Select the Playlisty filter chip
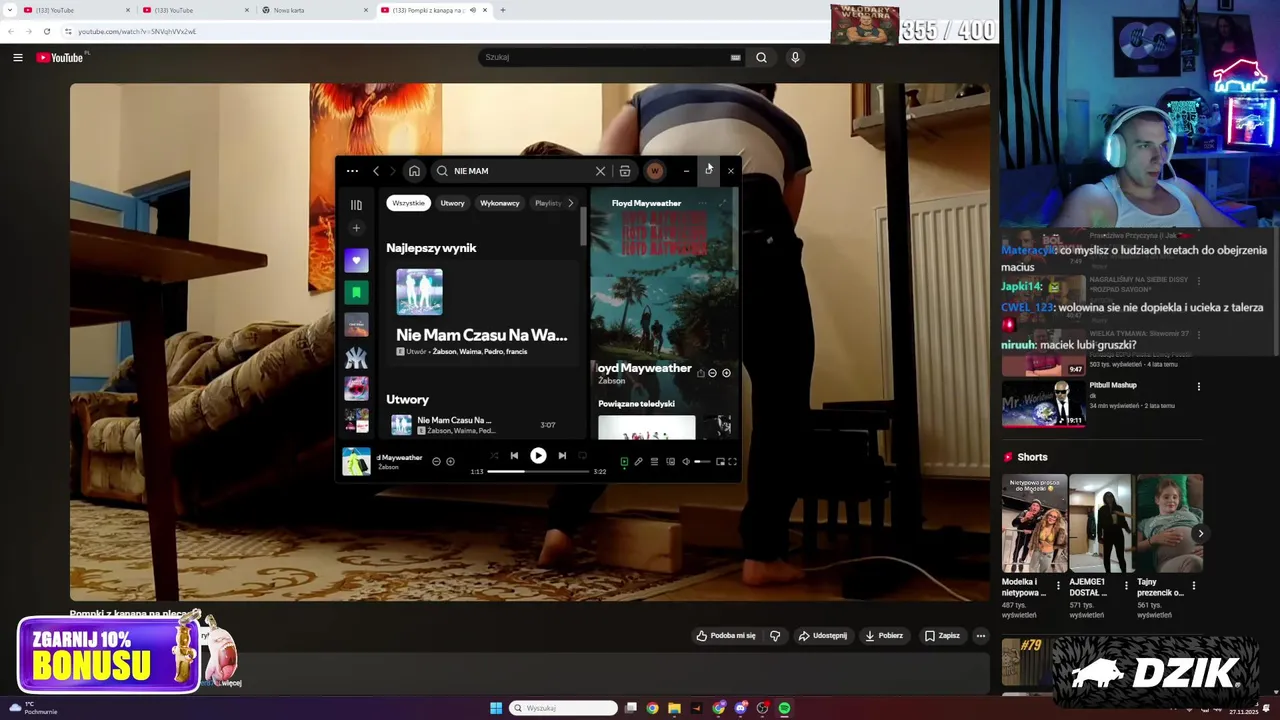This screenshot has width=1280, height=720. click(548, 203)
